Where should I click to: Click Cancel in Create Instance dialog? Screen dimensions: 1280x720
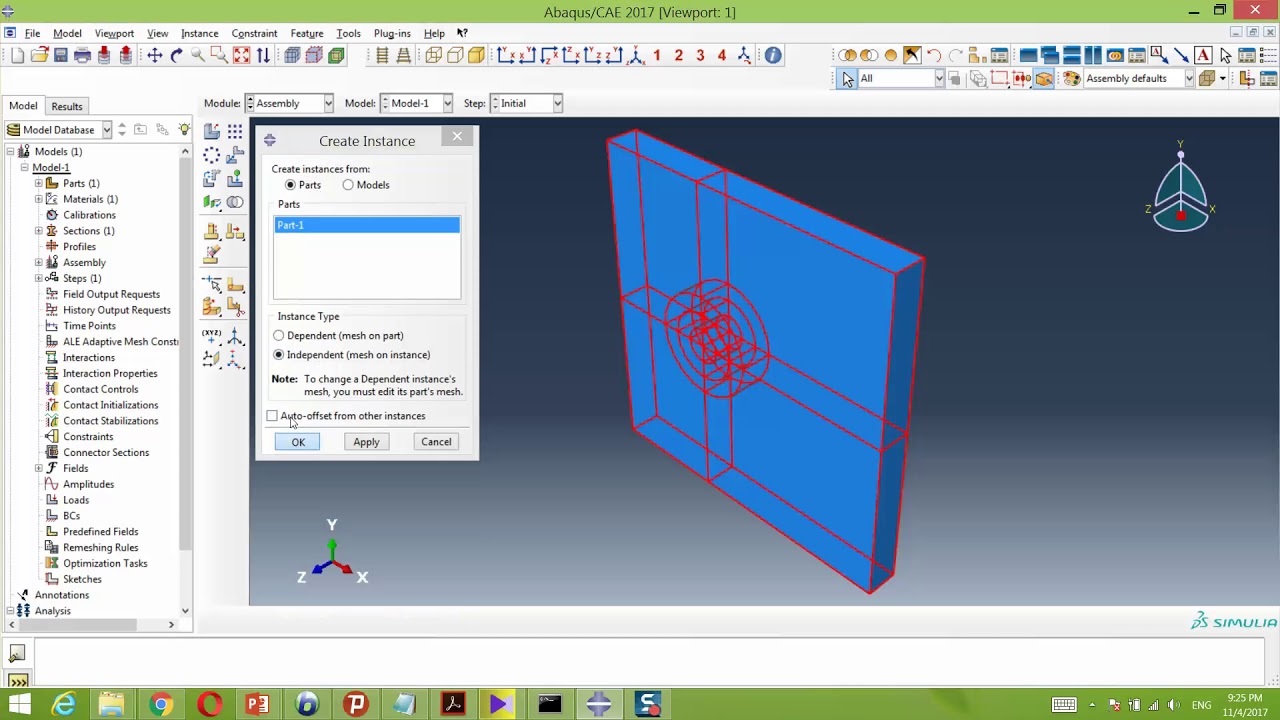436,442
